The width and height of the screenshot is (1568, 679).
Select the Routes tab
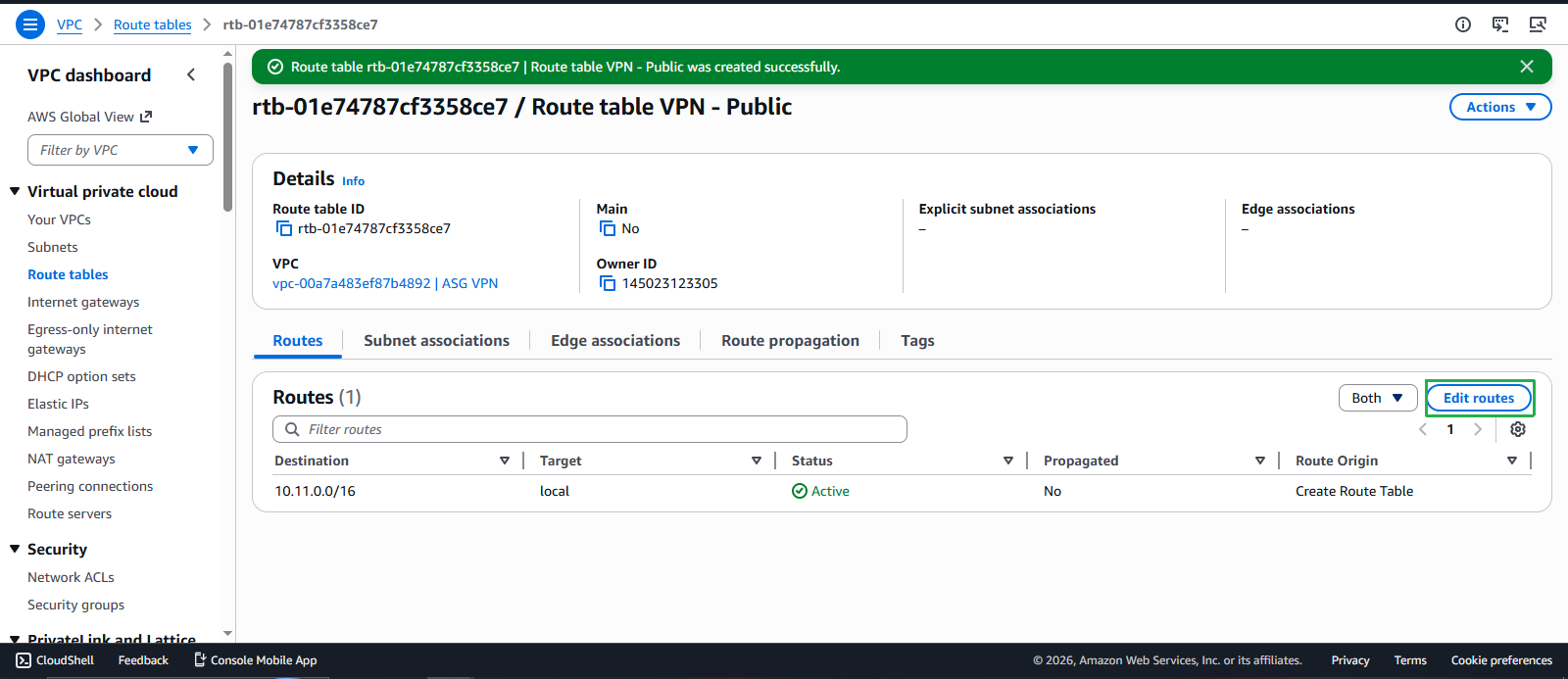[298, 340]
